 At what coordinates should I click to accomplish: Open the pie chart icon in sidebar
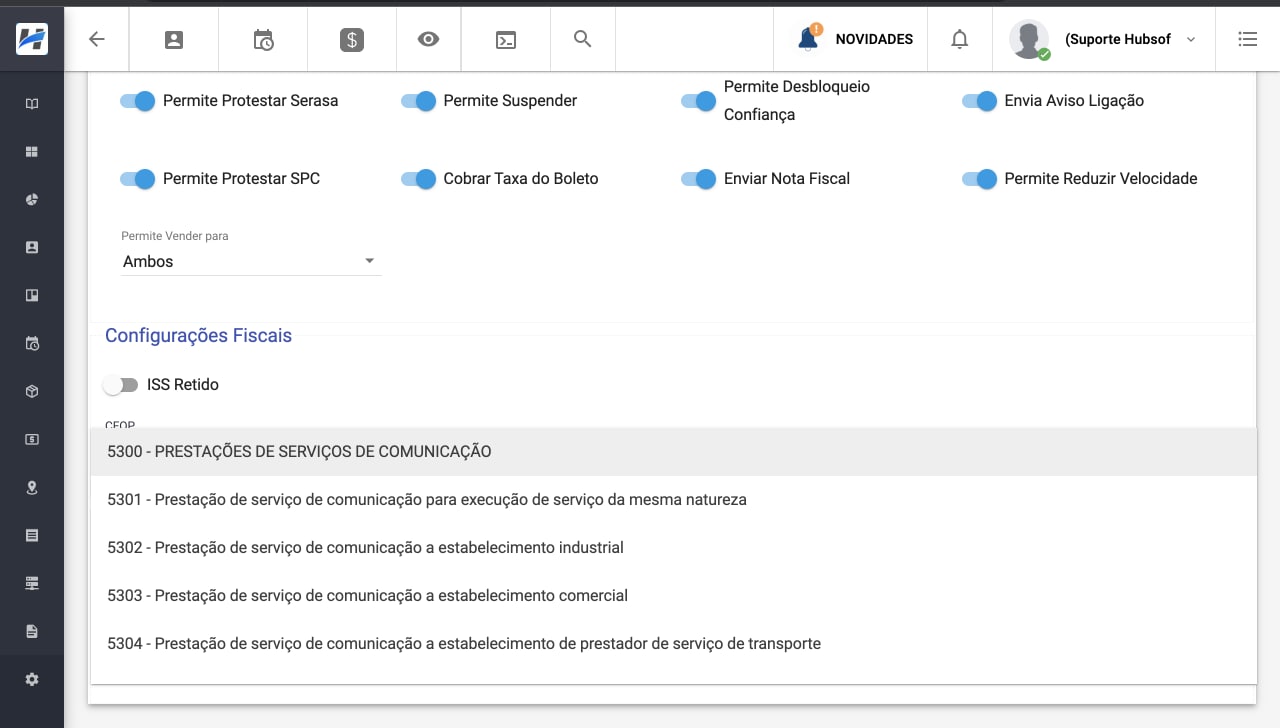pos(32,200)
